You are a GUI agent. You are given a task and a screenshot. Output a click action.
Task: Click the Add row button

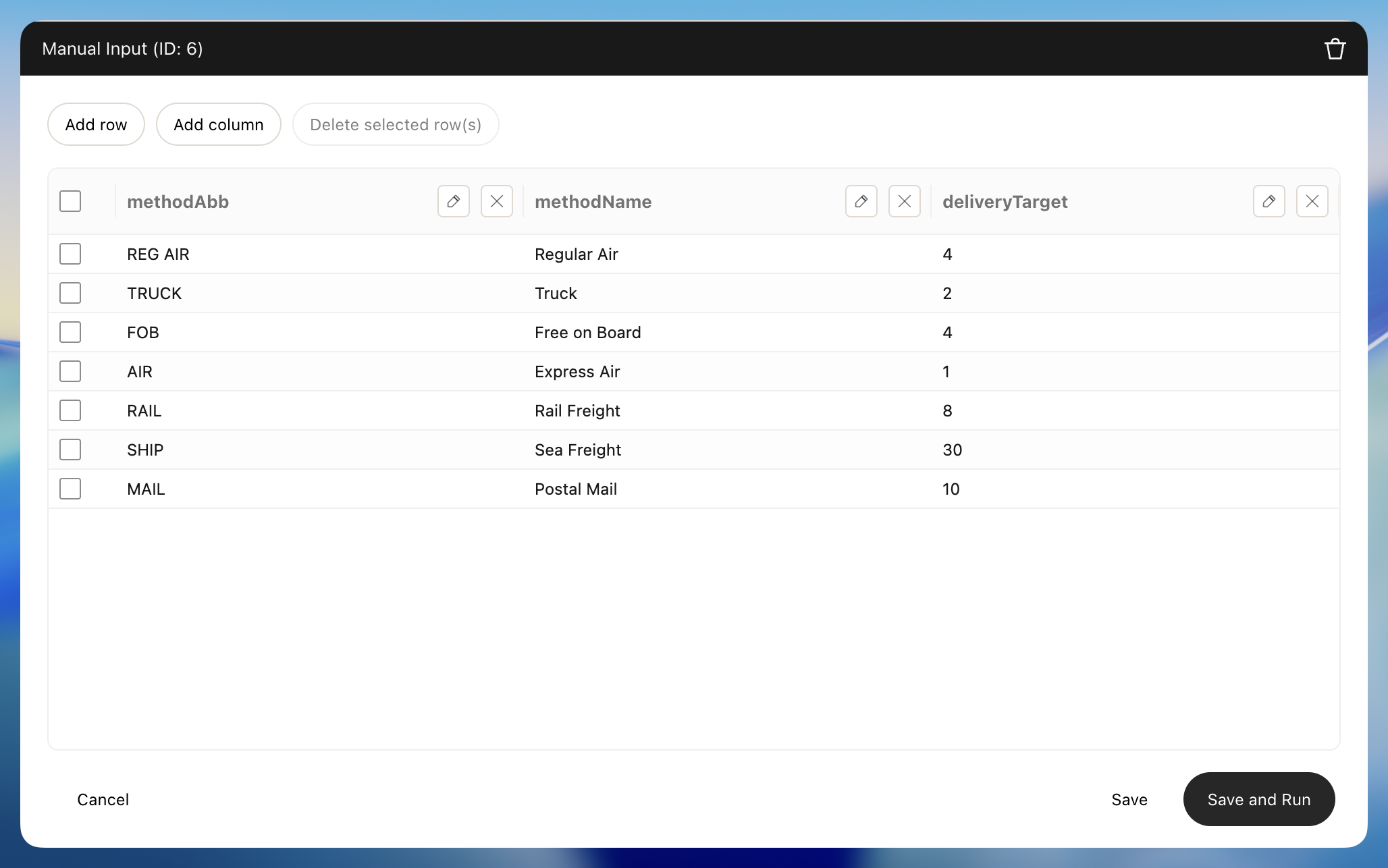point(96,124)
